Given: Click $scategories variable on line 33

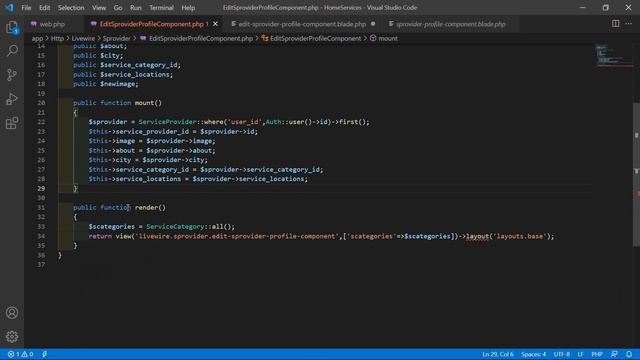Looking at the screenshot, I should (112, 227).
